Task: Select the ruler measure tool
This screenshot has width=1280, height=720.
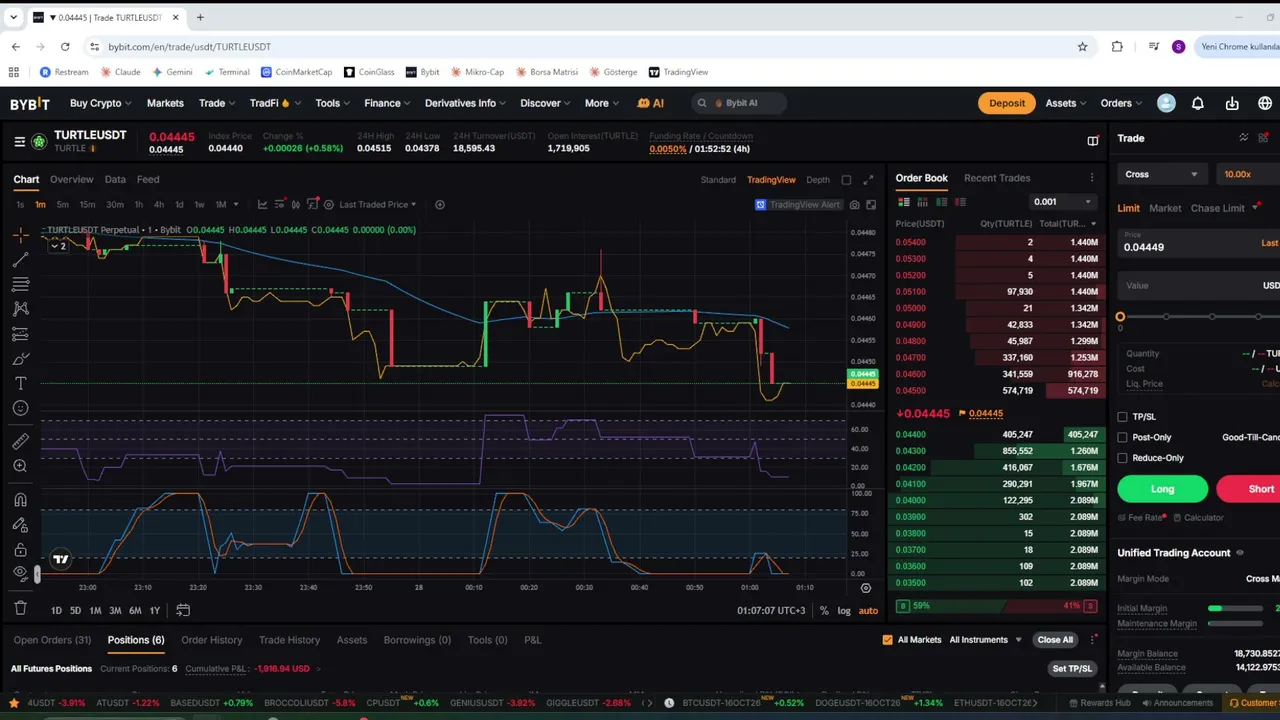Action: coord(20,441)
